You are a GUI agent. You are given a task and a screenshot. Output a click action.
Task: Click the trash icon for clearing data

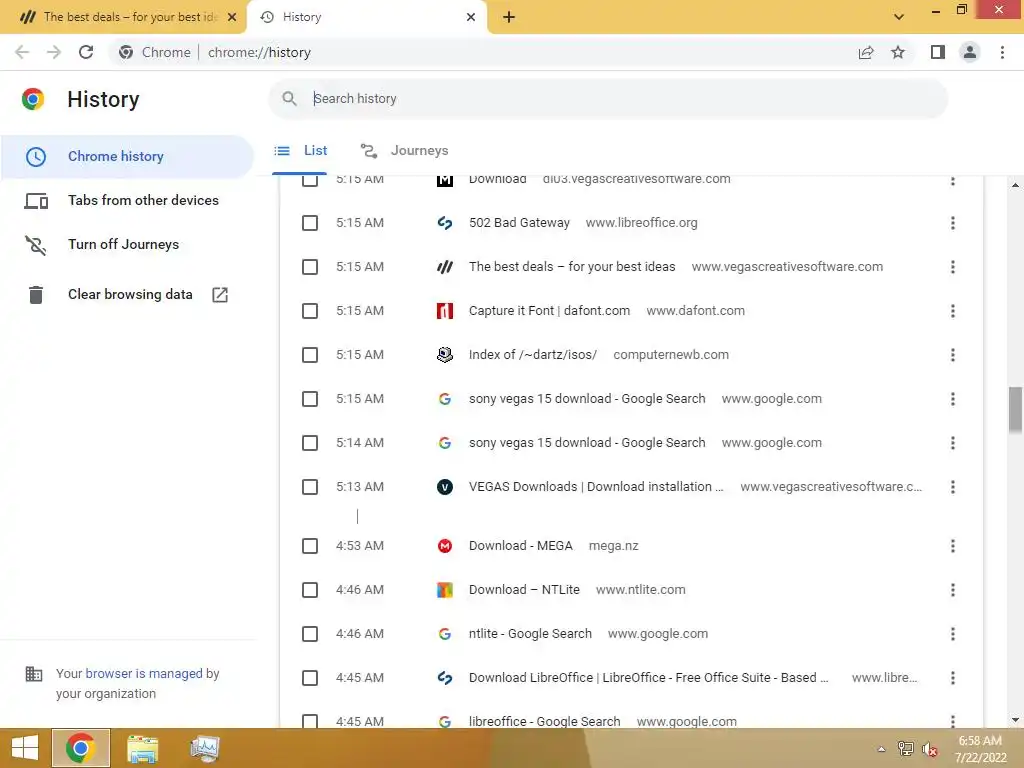[x=36, y=295]
